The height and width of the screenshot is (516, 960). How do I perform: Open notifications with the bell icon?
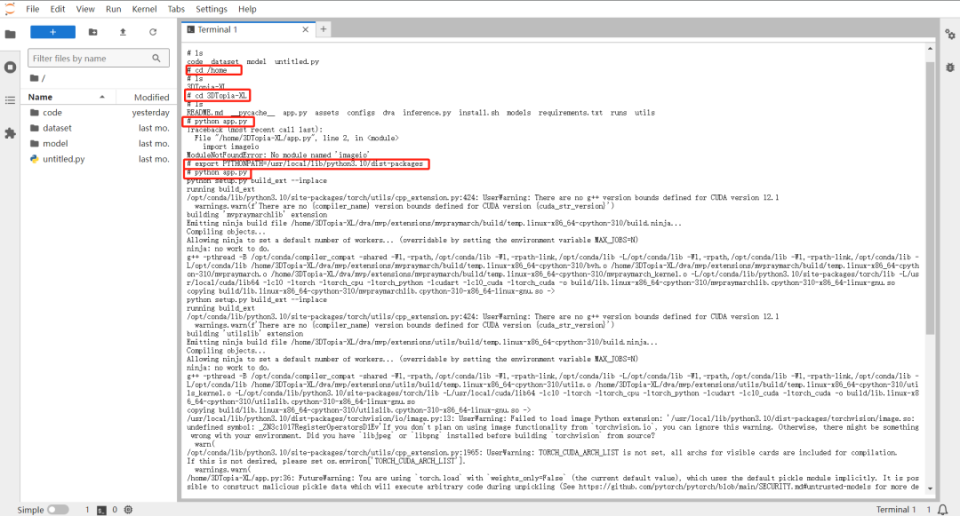point(943,509)
